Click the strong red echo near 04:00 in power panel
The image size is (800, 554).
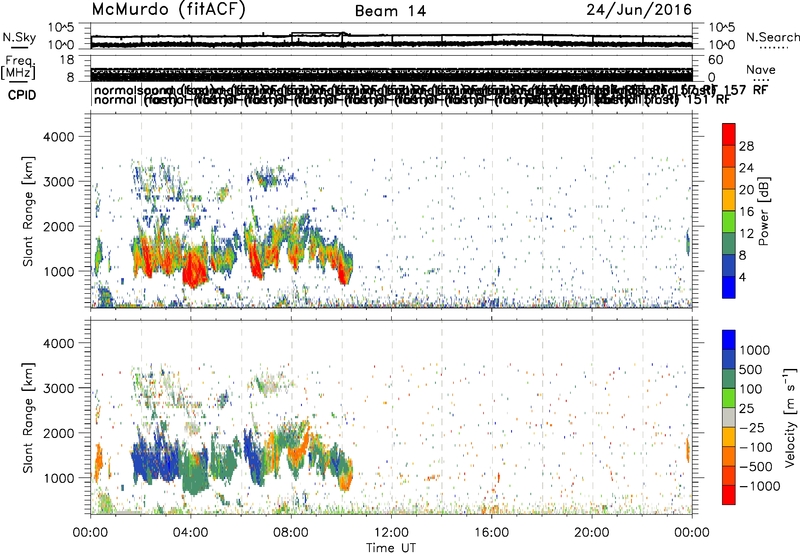194,269
